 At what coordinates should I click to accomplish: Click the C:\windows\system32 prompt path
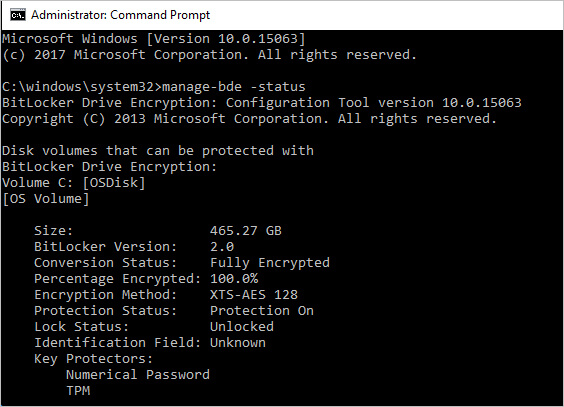[82, 87]
